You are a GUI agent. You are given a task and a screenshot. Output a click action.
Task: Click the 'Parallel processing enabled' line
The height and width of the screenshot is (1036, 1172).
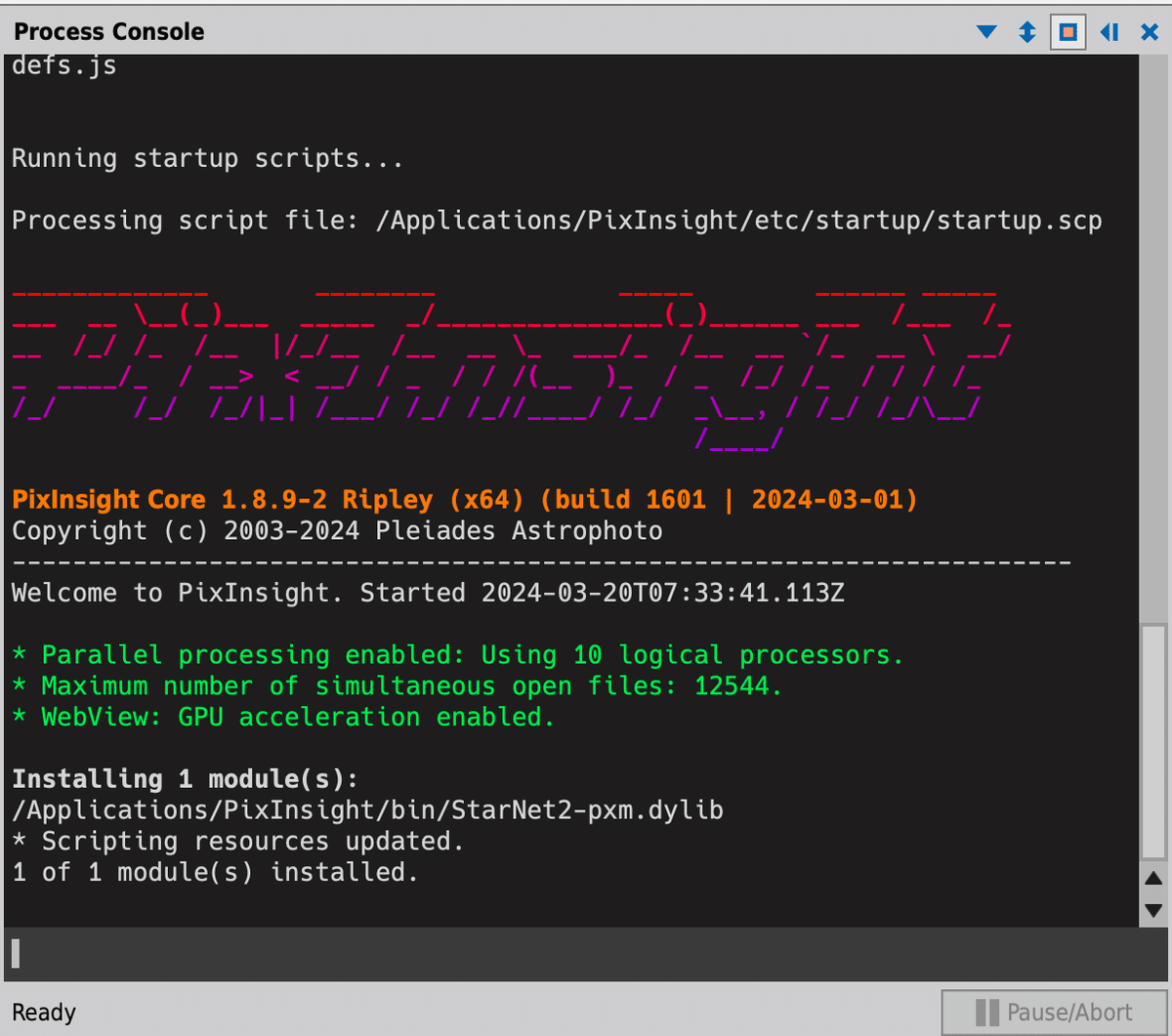click(x=458, y=655)
